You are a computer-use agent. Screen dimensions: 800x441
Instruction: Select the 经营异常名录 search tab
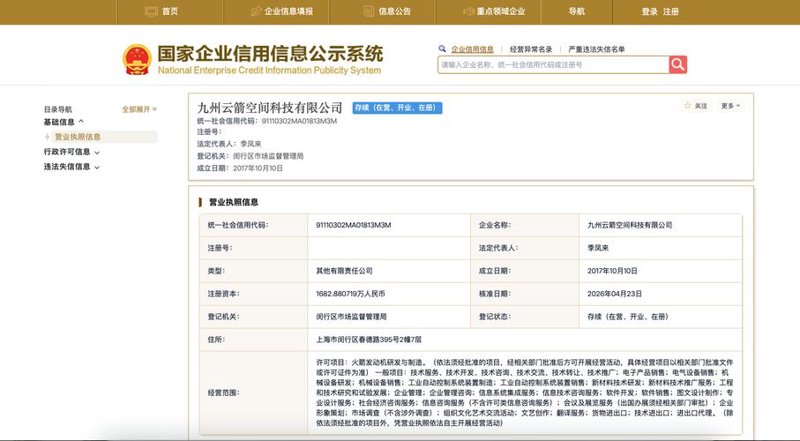coord(531,49)
